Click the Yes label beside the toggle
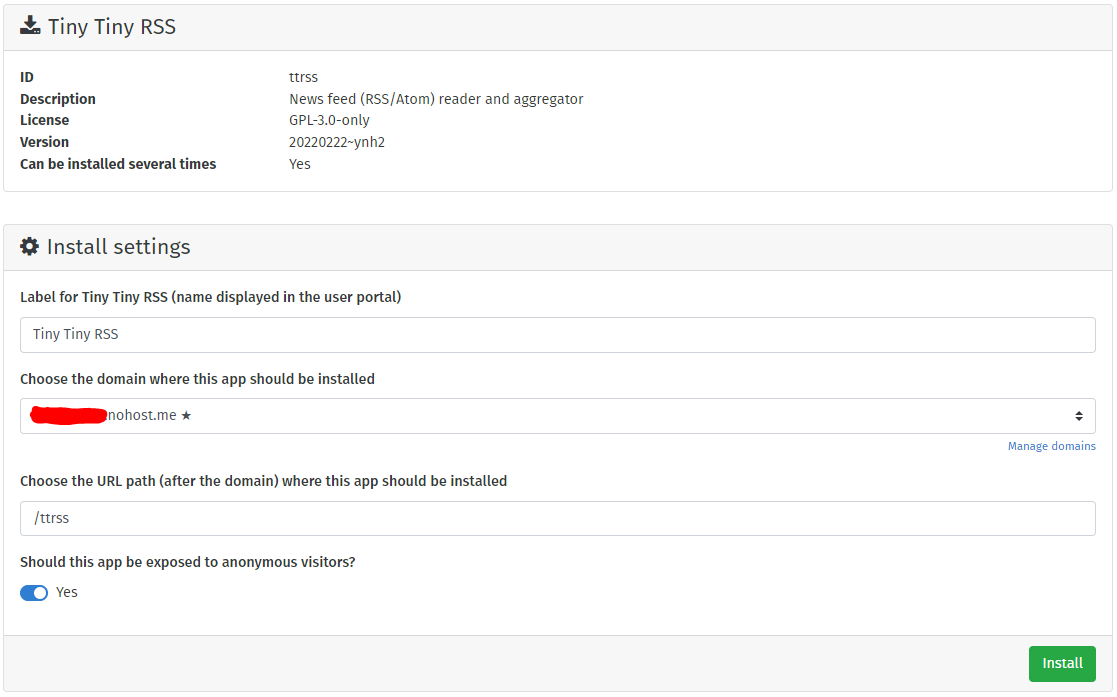Viewport: 1117px width, 697px height. point(67,592)
